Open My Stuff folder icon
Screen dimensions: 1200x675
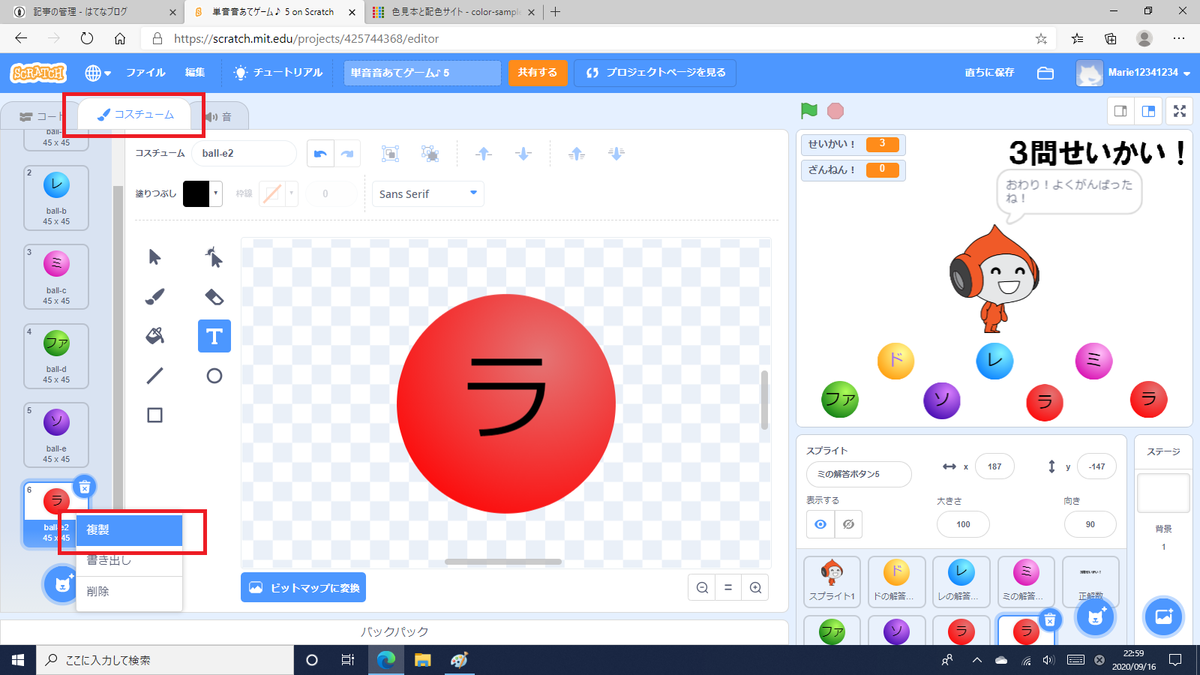coord(1046,73)
